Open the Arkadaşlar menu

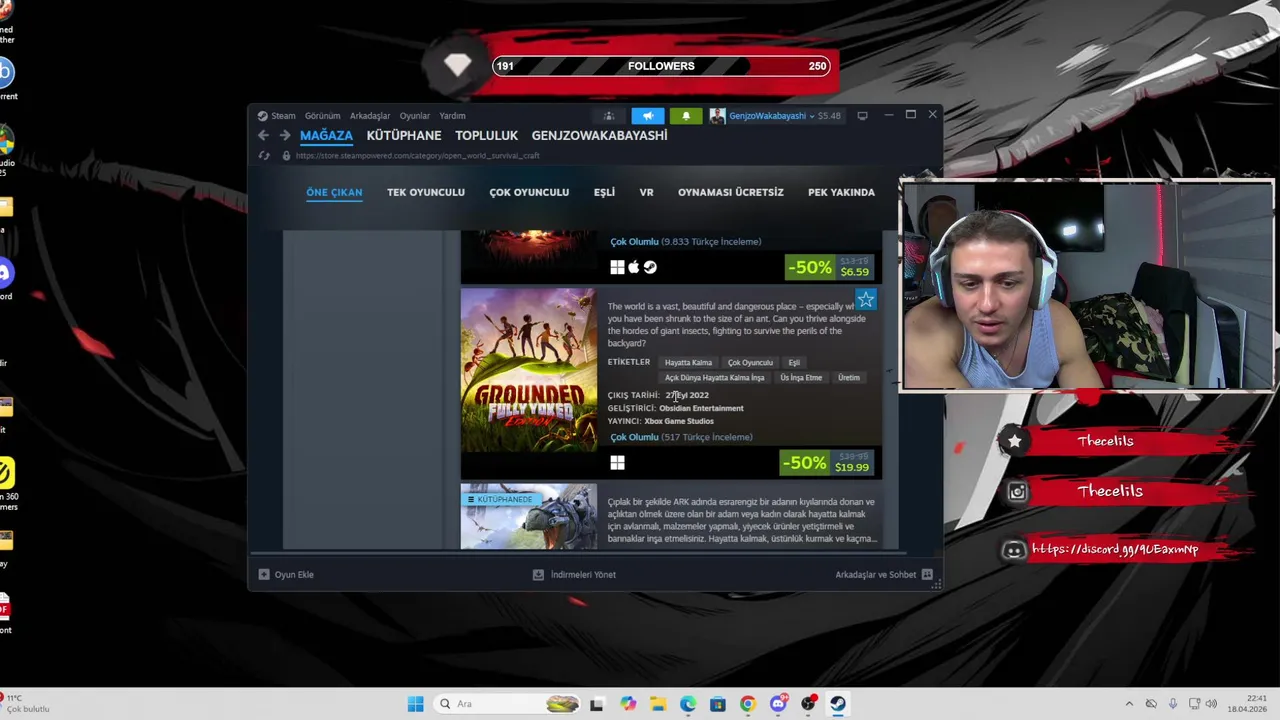click(370, 116)
